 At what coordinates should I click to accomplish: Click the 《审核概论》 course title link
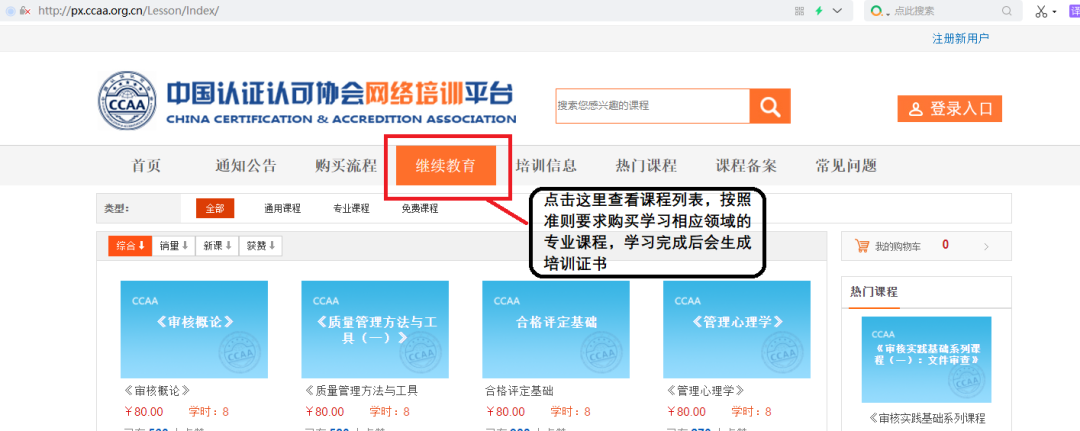click(x=156, y=391)
